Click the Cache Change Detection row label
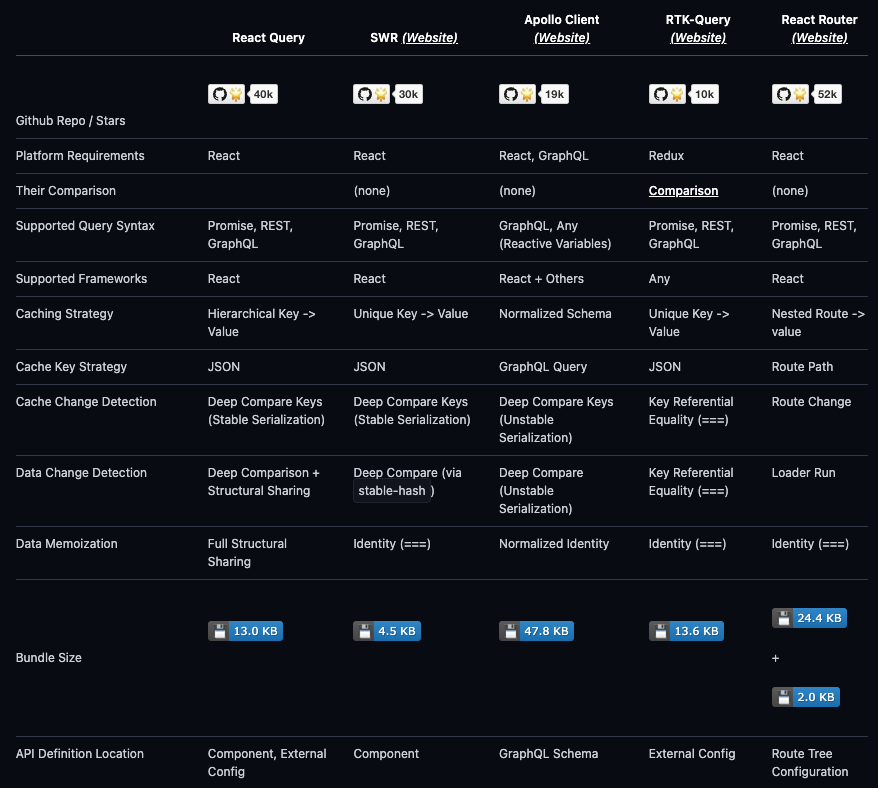 pos(86,402)
